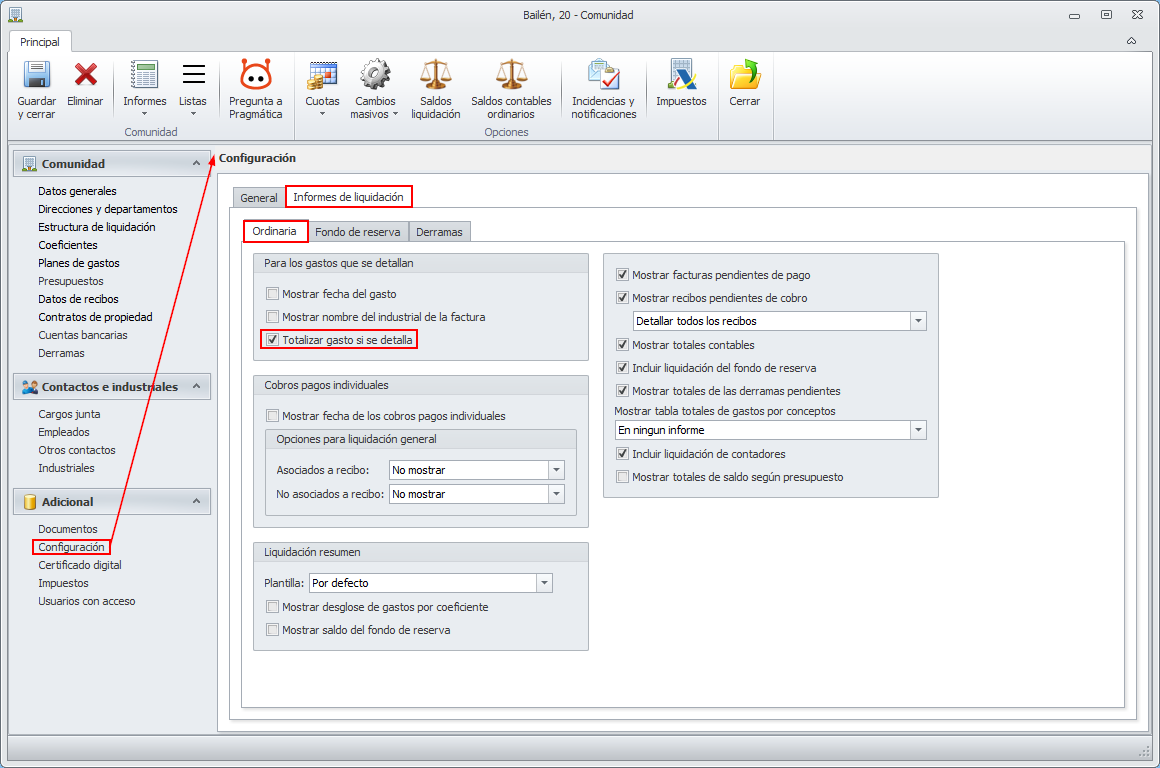Viewport: 1160px width, 768px height.
Task: Uncheck Totalizar gasto si se detalla
Action: [272, 340]
